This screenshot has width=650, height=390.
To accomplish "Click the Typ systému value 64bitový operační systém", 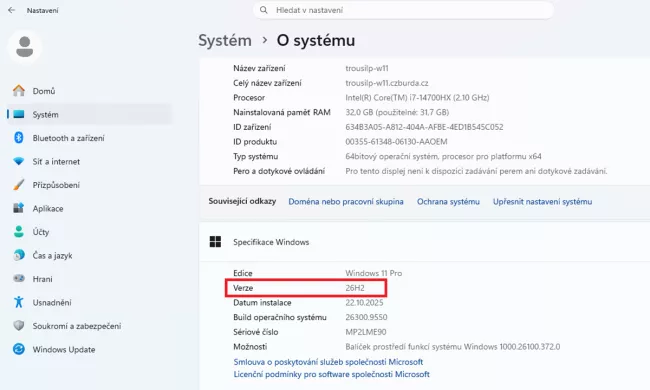I will coord(443,156).
